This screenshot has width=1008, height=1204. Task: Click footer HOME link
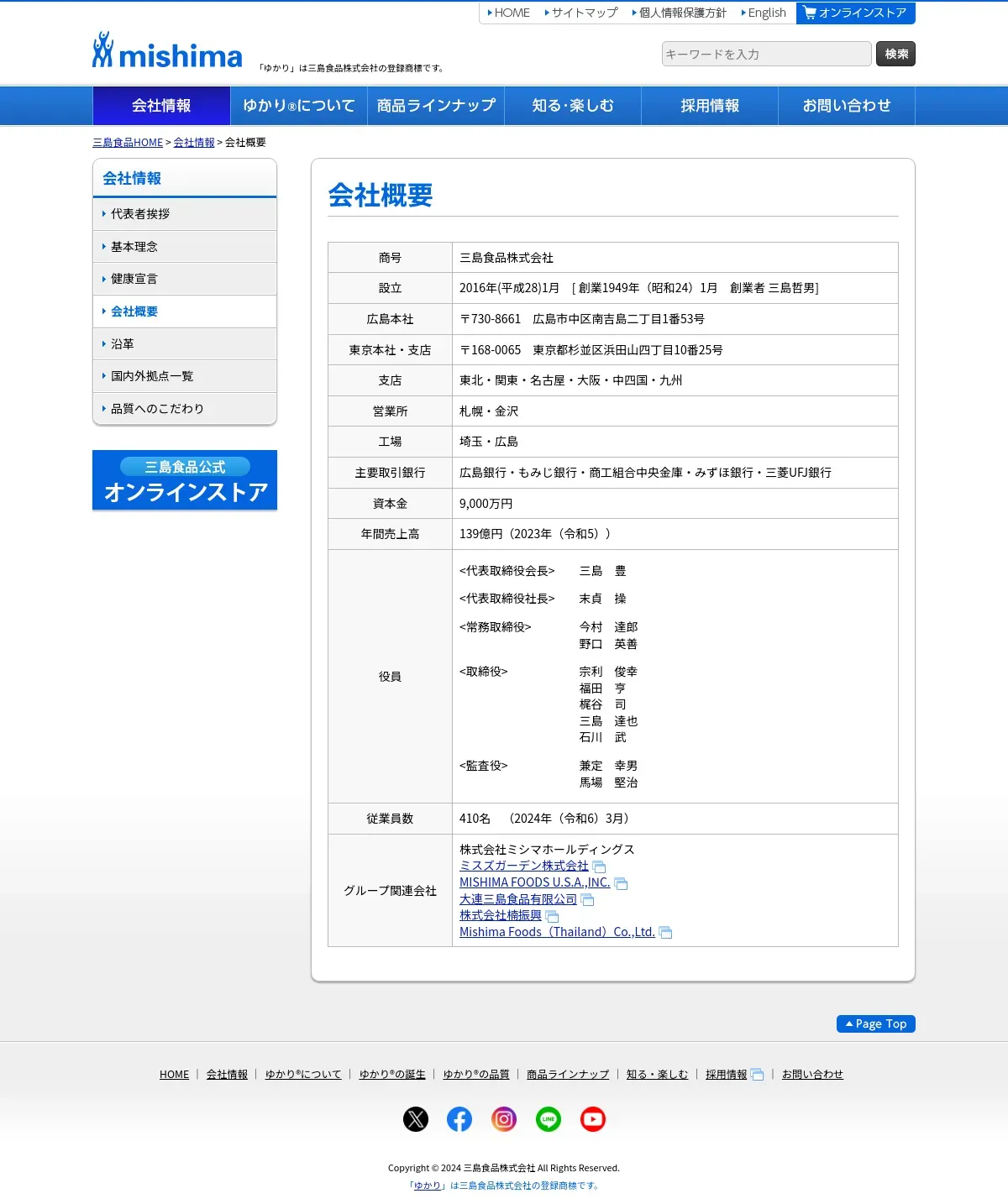click(175, 1075)
